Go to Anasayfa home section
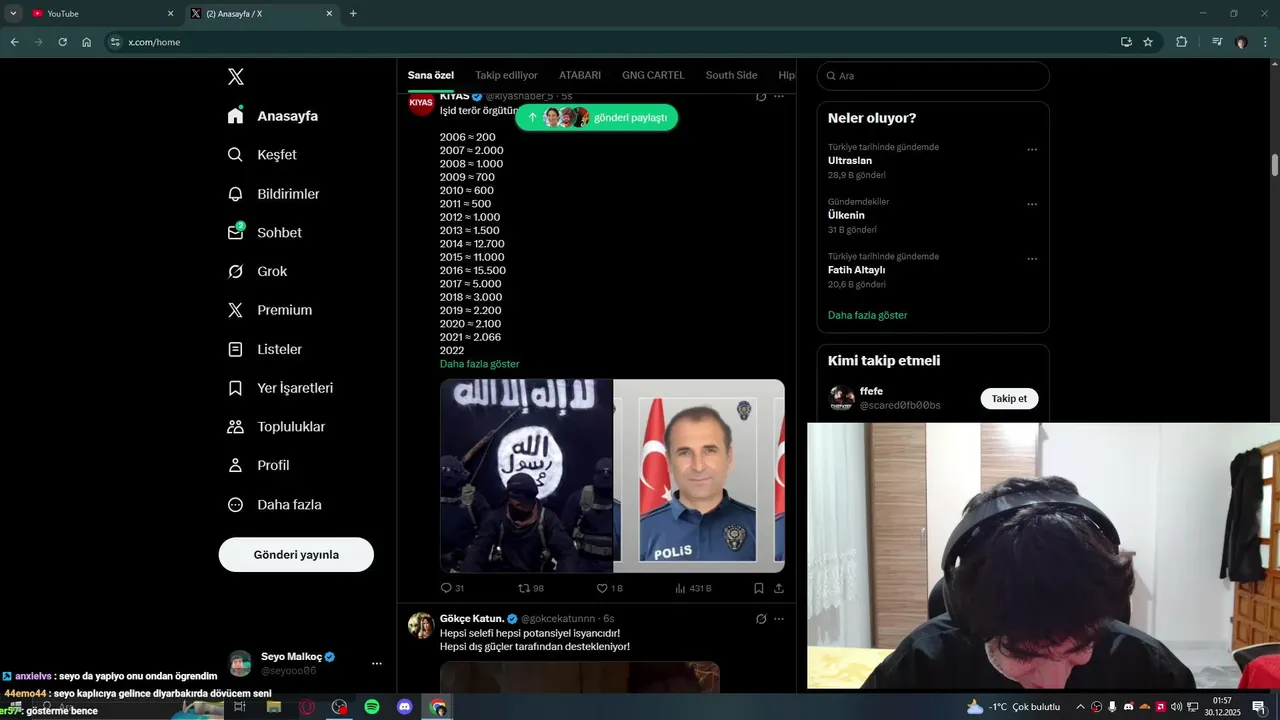This screenshot has height=720, width=1280. click(273, 116)
